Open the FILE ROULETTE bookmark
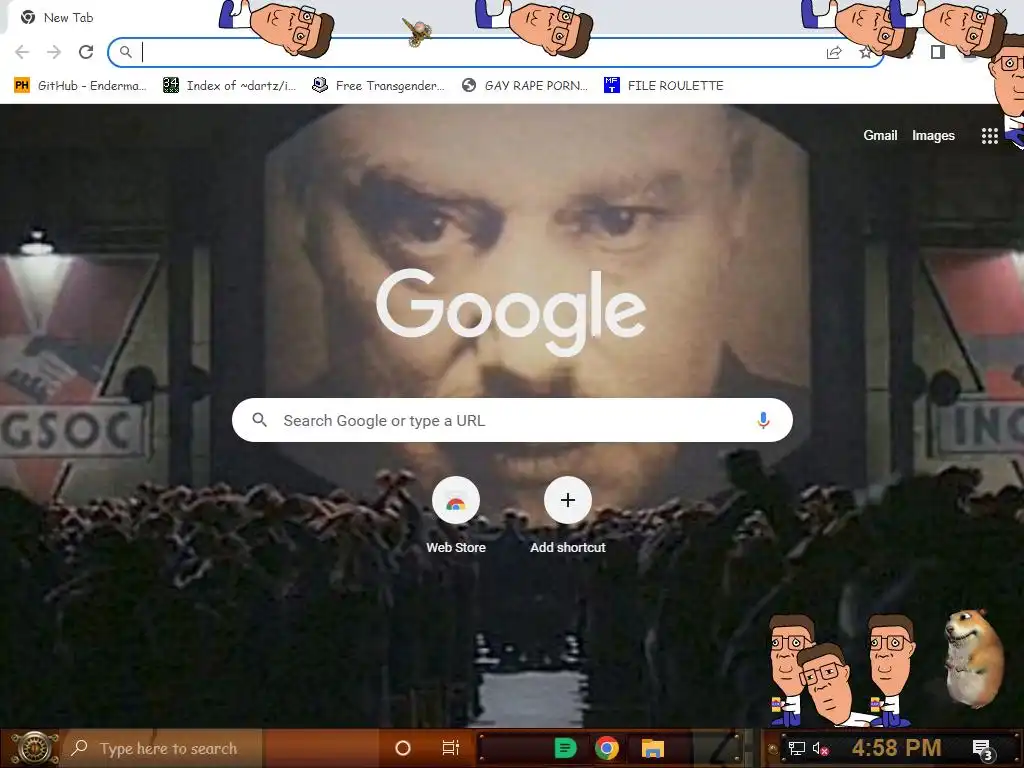Image resolution: width=1024 pixels, height=768 pixels. click(x=664, y=86)
